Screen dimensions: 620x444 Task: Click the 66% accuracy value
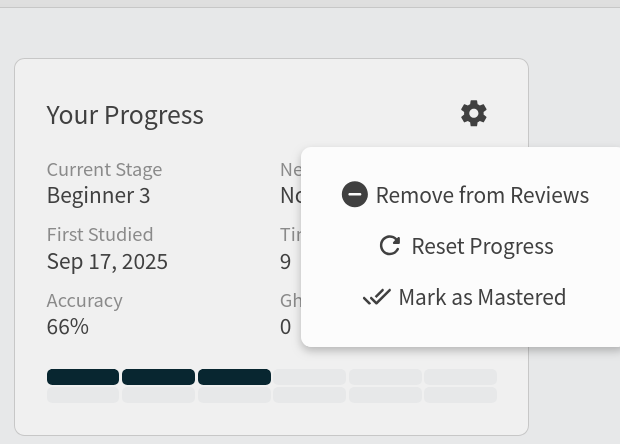pyautogui.click(x=68, y=326)
